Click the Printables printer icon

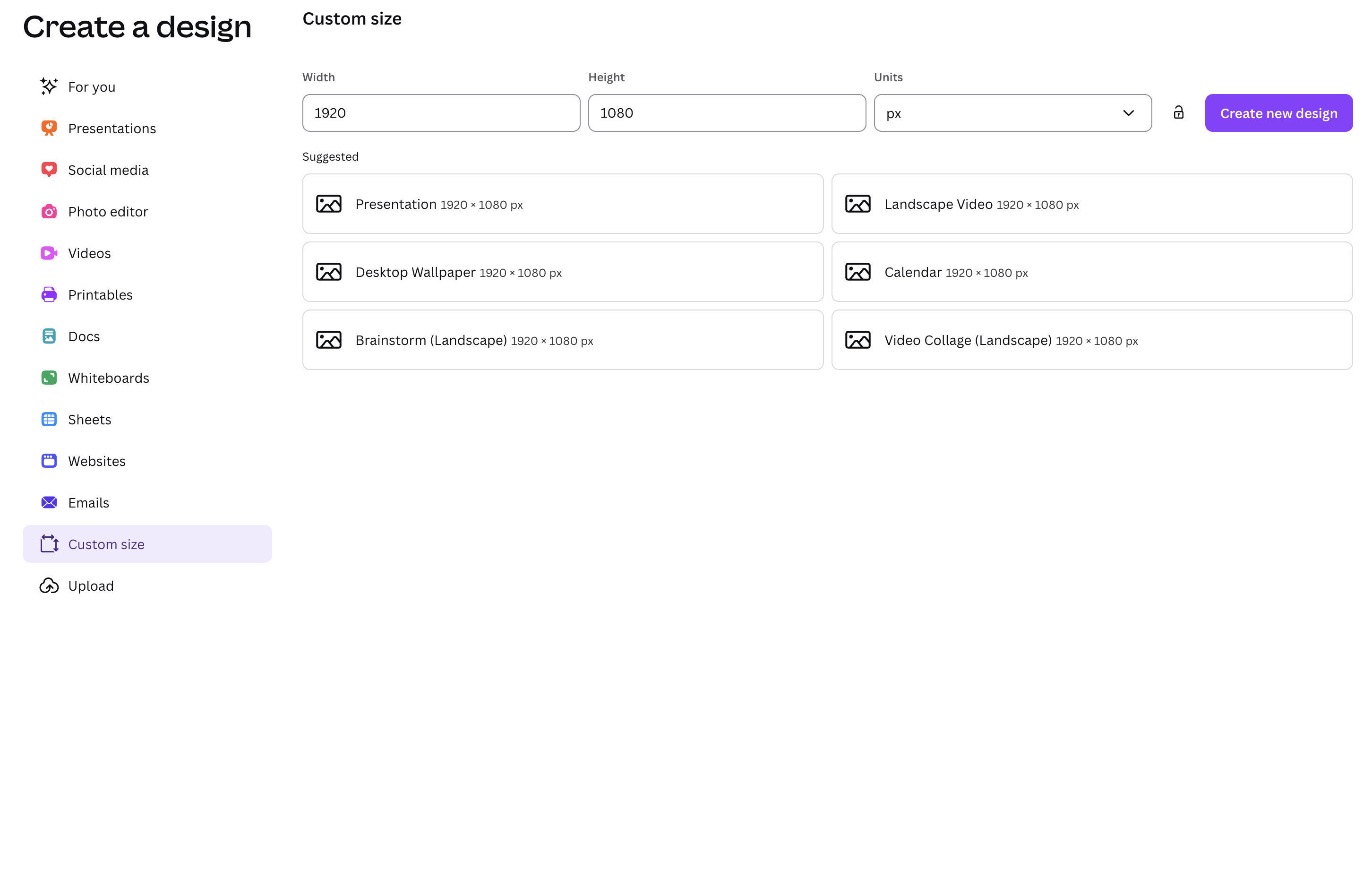click(49, 295)
